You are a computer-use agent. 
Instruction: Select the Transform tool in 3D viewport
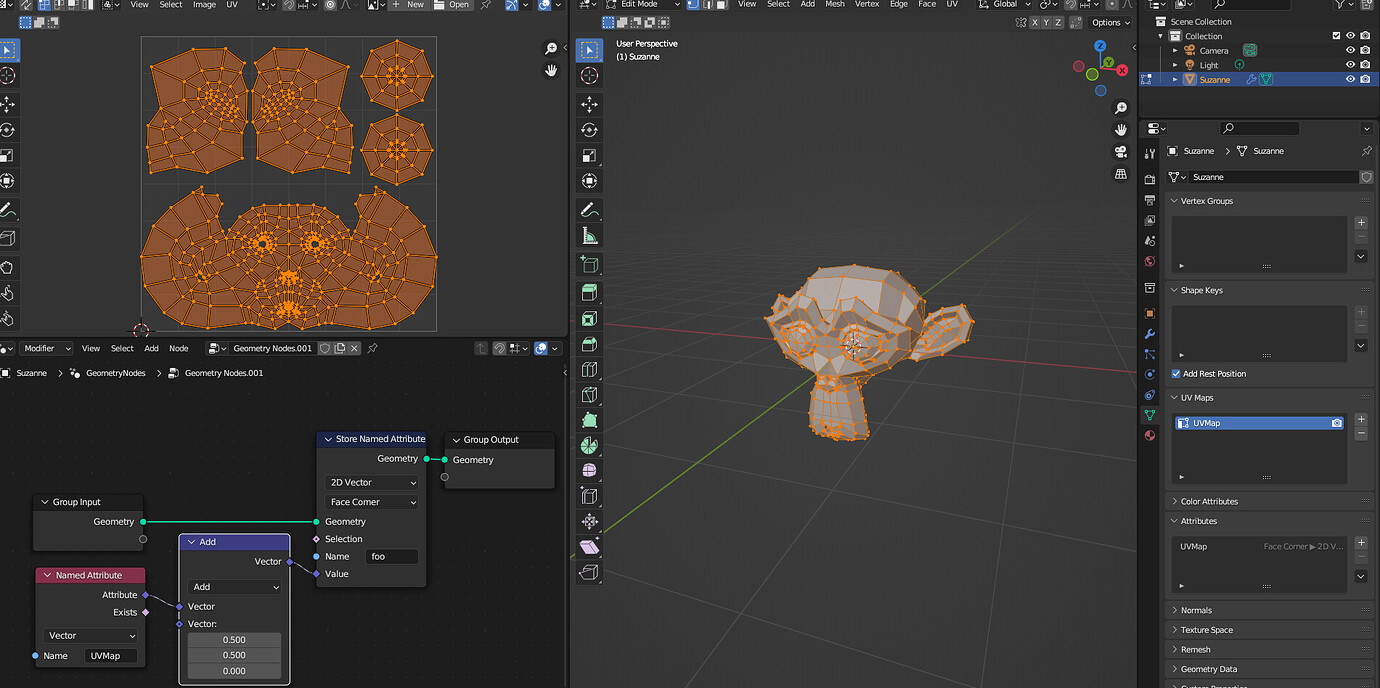pos(589,181)
